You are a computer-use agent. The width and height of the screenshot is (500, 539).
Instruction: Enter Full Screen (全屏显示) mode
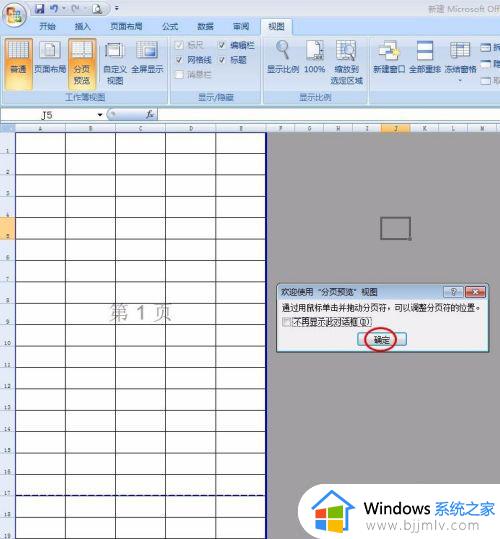pos(147,57)
